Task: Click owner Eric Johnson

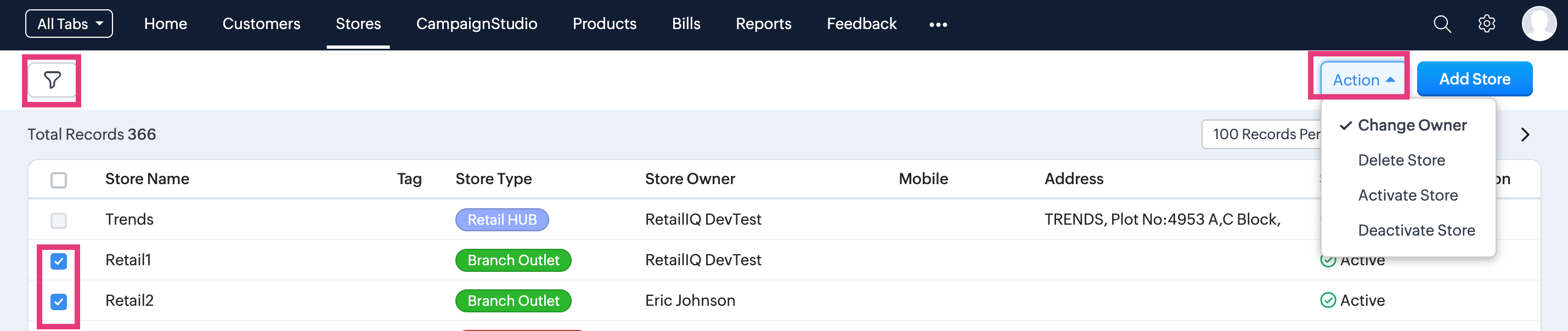Action: click(690, 300)
